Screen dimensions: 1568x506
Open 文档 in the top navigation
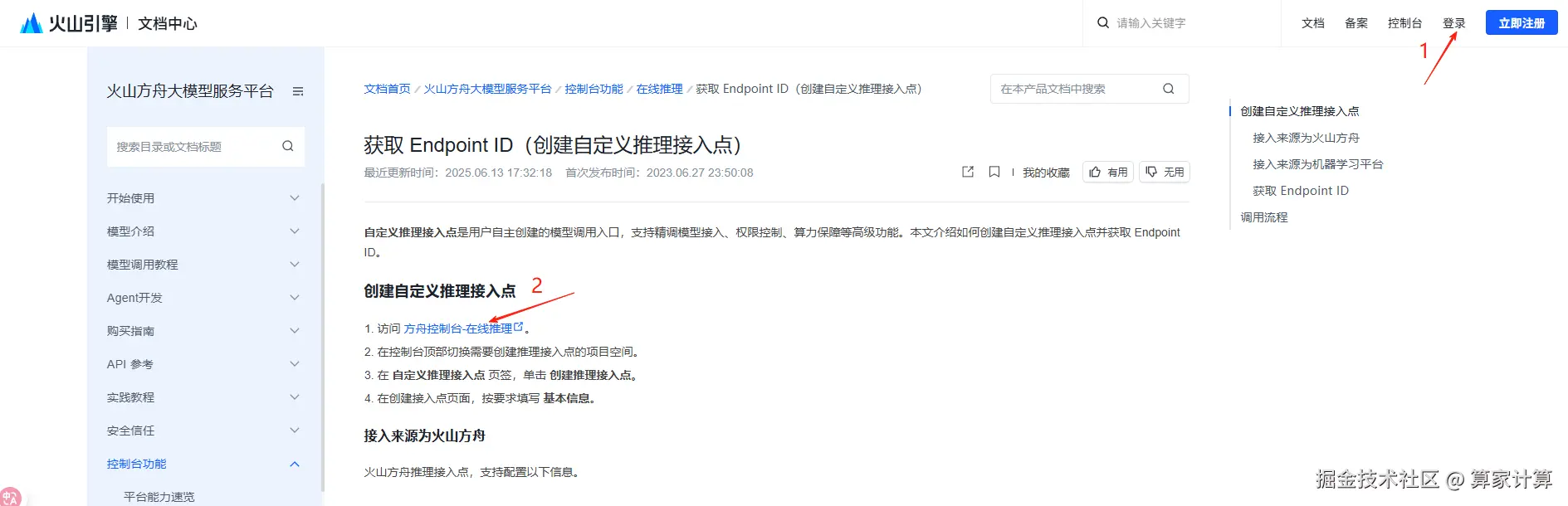point(1313,23)
